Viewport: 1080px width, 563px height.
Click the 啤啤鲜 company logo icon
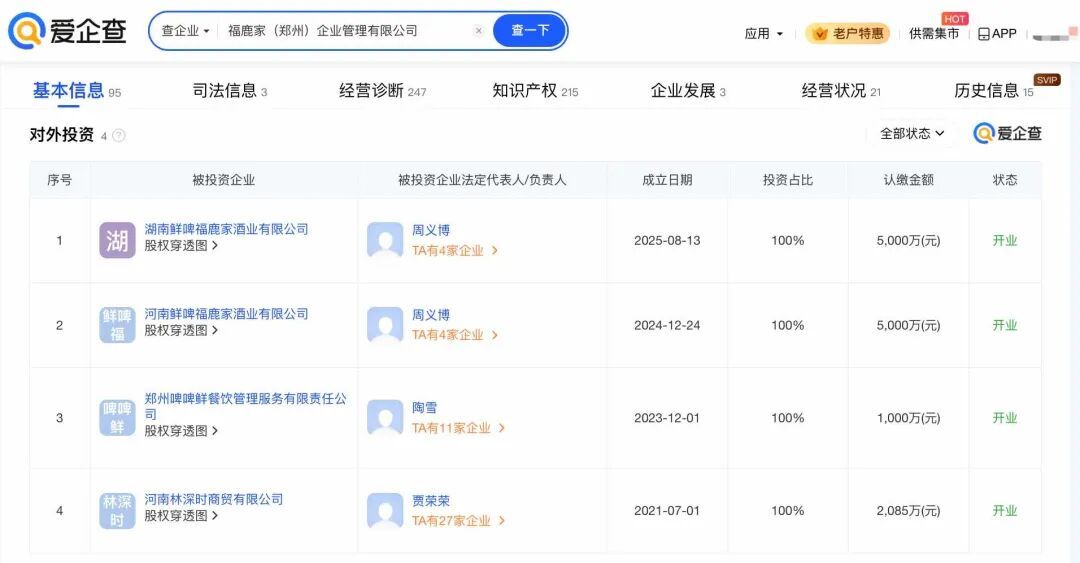pyautogui.click(x=117, y=418)
